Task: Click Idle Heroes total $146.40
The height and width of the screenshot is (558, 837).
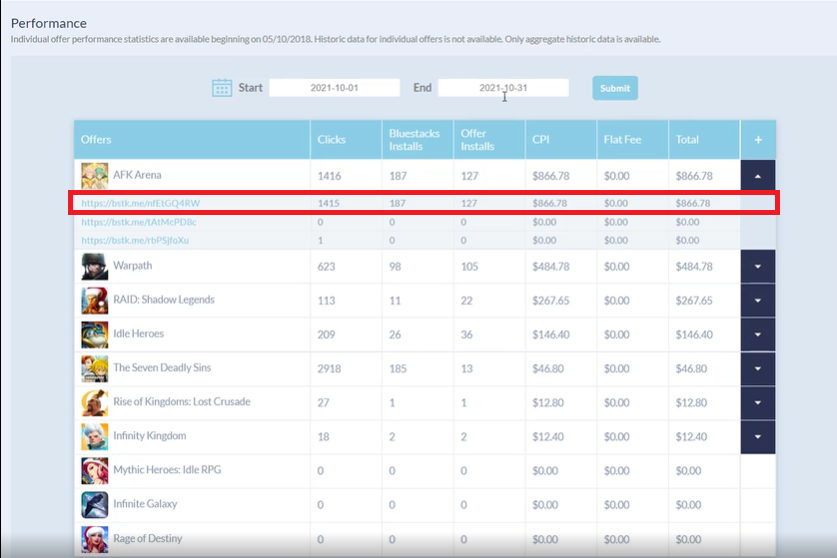Action: (x=694, y=335)
